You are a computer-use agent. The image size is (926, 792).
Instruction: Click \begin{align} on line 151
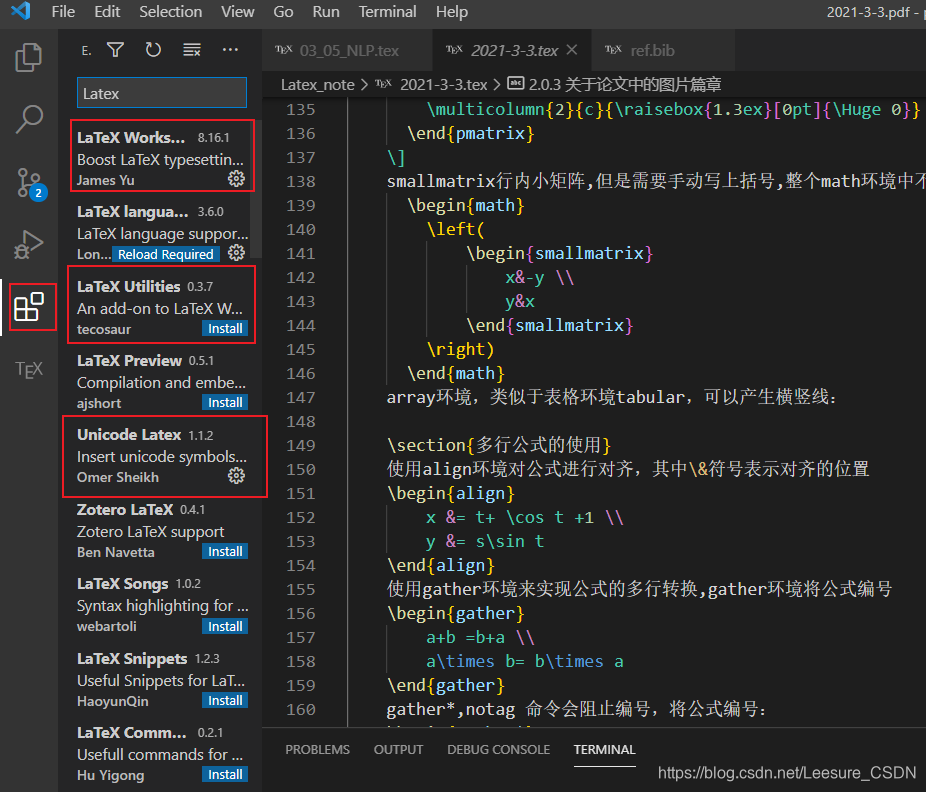(451, 493)
